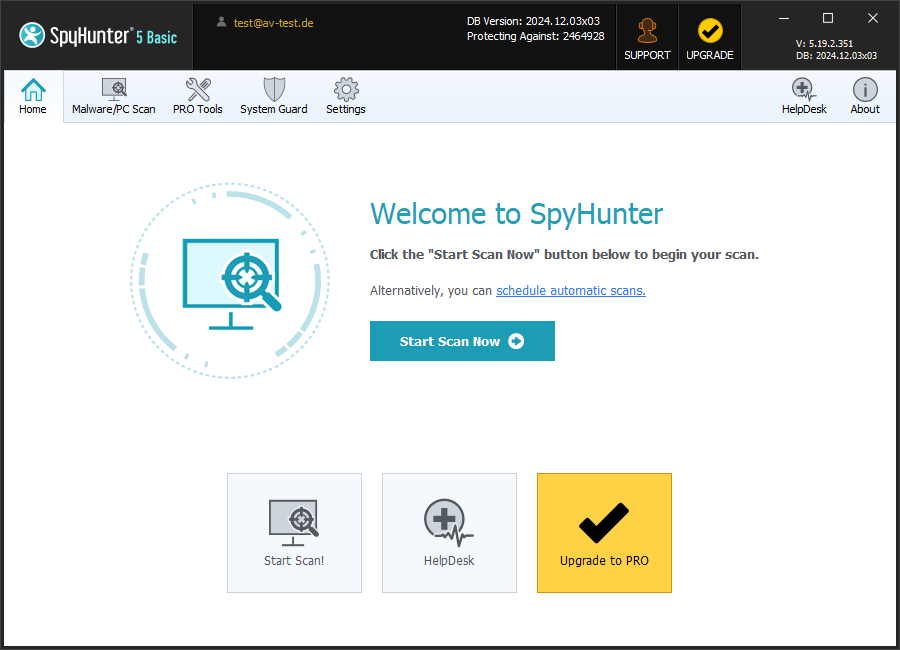Click the test@av-test.de account label
The height and width of the screenshot is (650, 900).
point(274,22)
